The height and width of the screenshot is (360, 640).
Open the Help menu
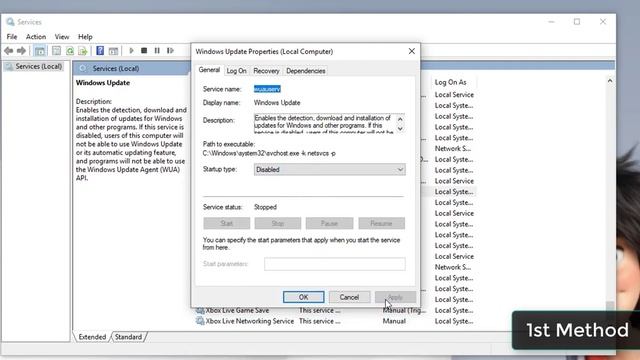pyautogui.click(x=85, y=37)
